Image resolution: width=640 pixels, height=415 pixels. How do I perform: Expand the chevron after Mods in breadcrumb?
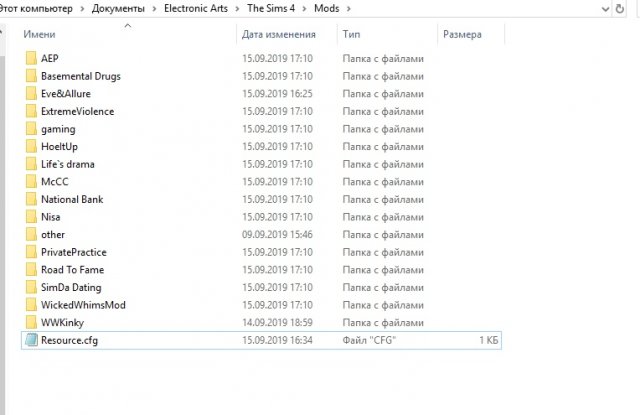tap(349, 9)
